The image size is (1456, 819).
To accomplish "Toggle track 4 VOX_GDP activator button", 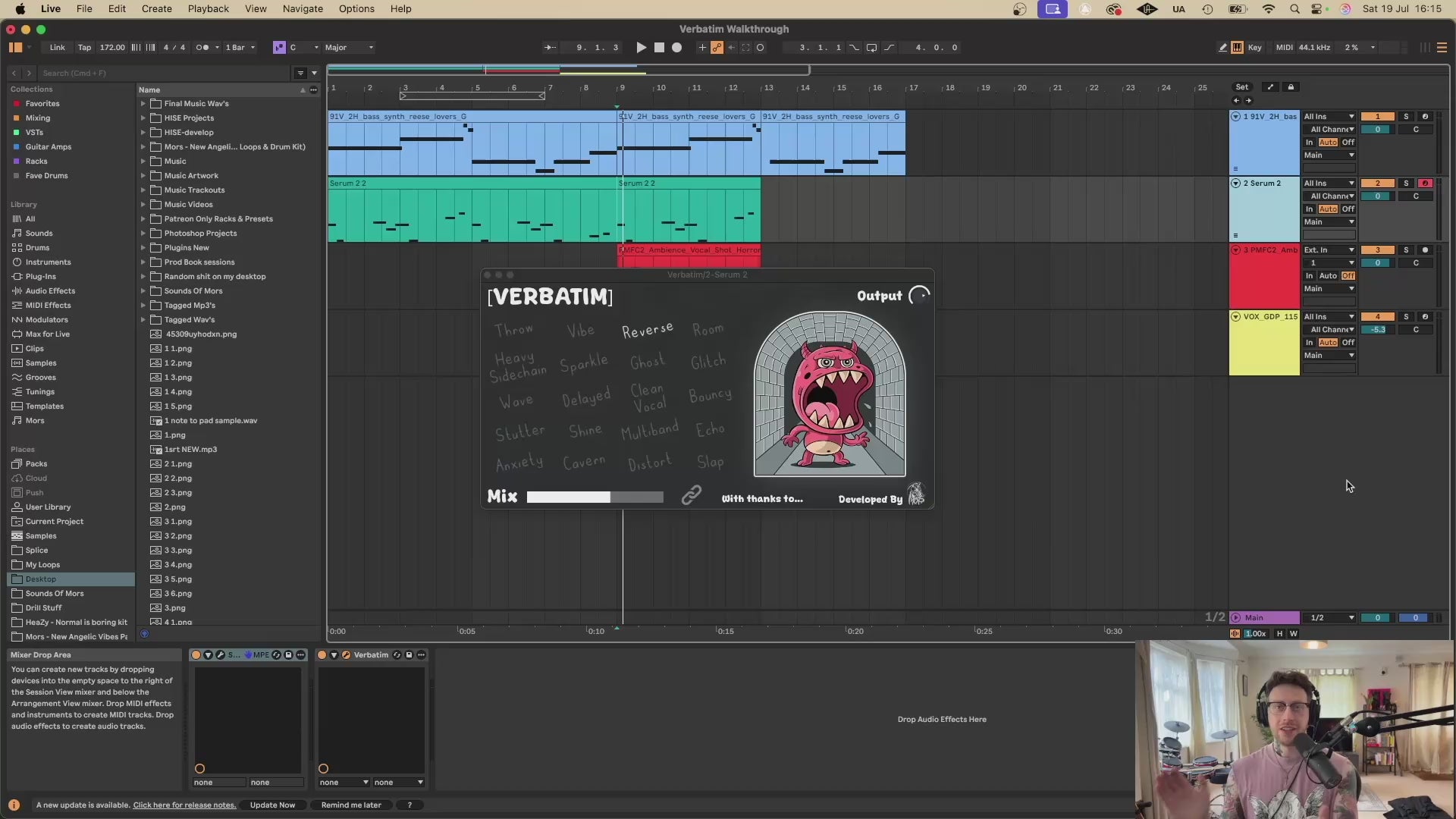I will (1378, 317).
